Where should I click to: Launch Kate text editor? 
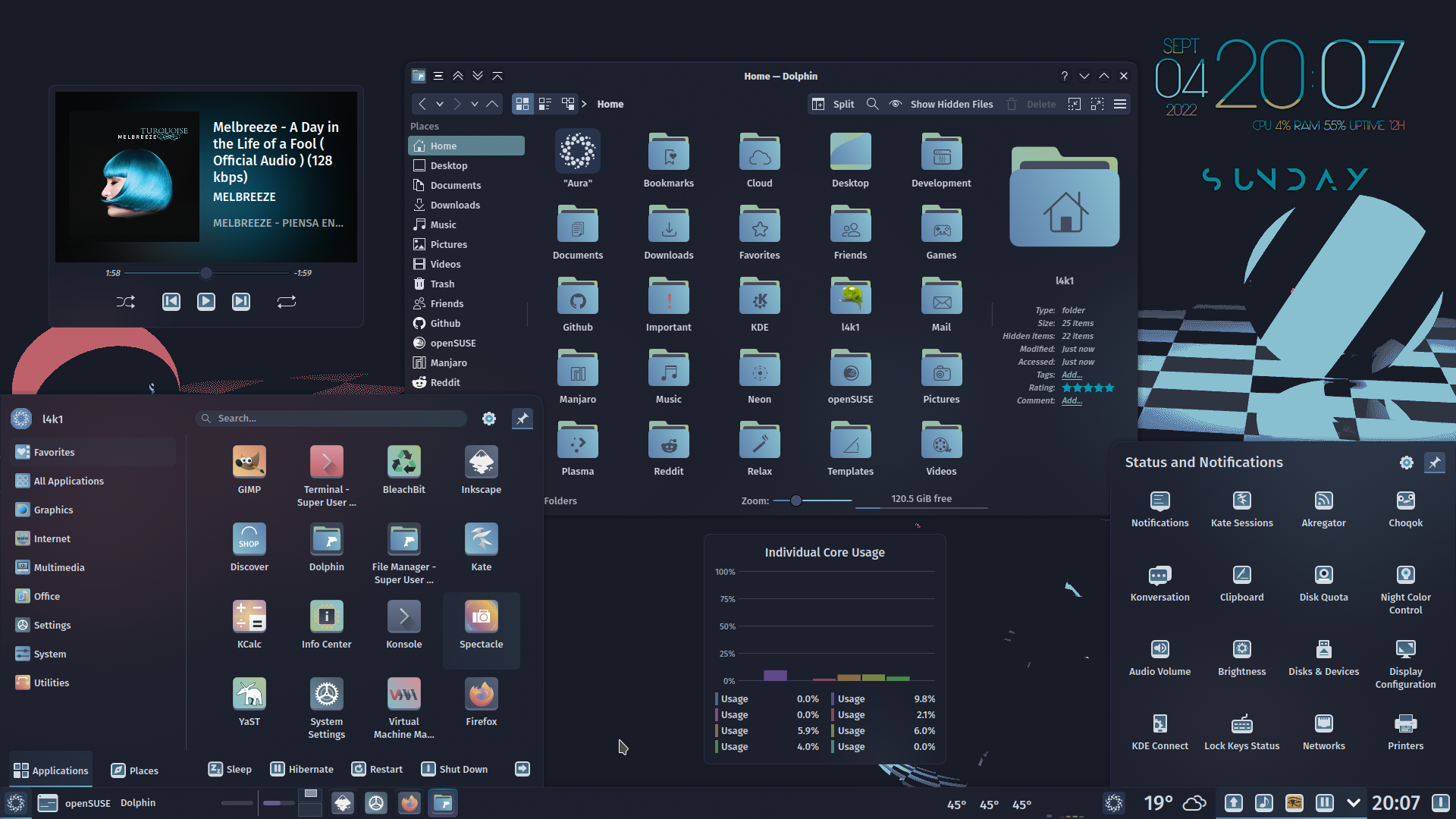point(481,548)
